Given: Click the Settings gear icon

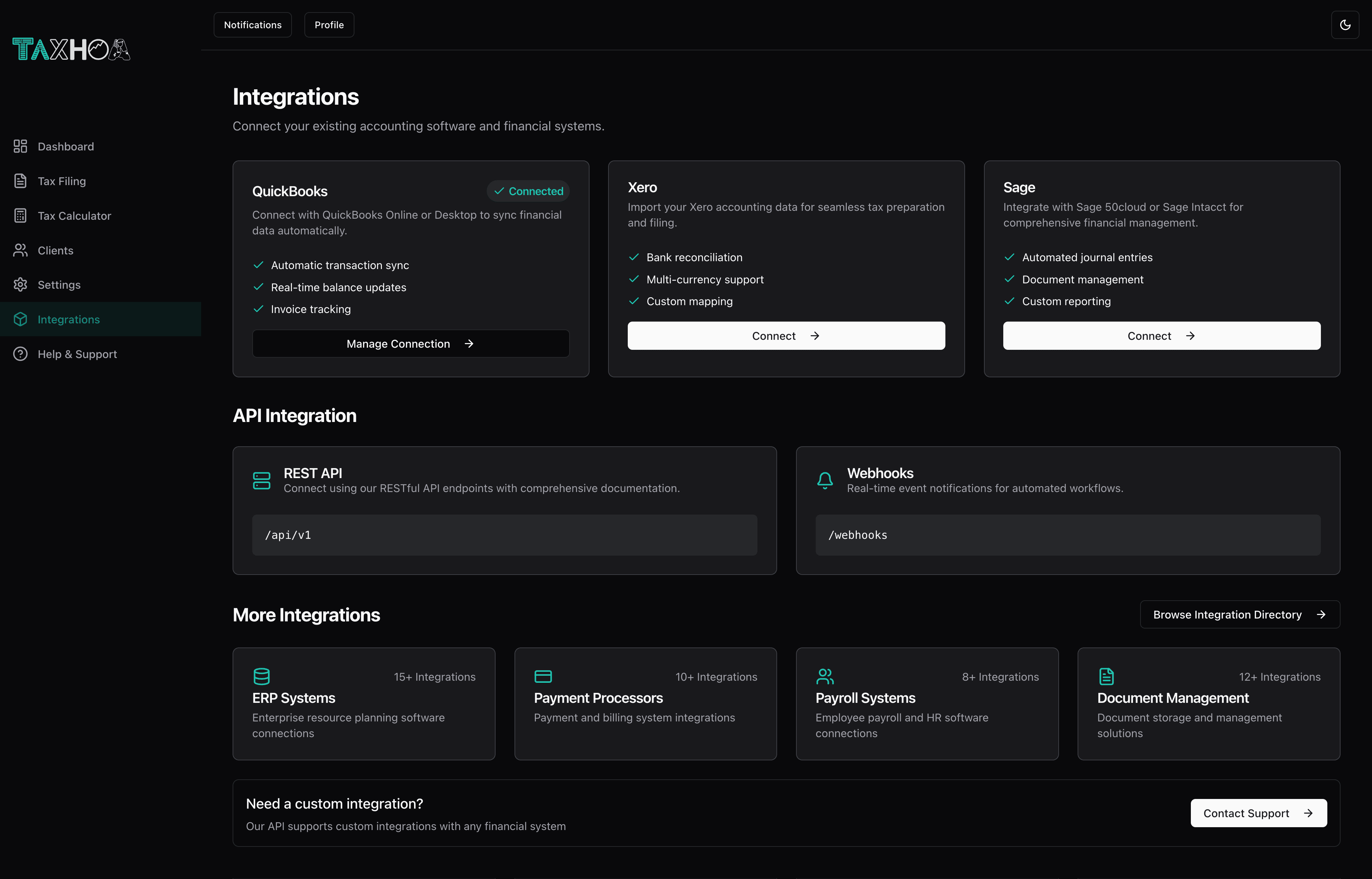Looking at the screenshot, I should pos(21,284).
